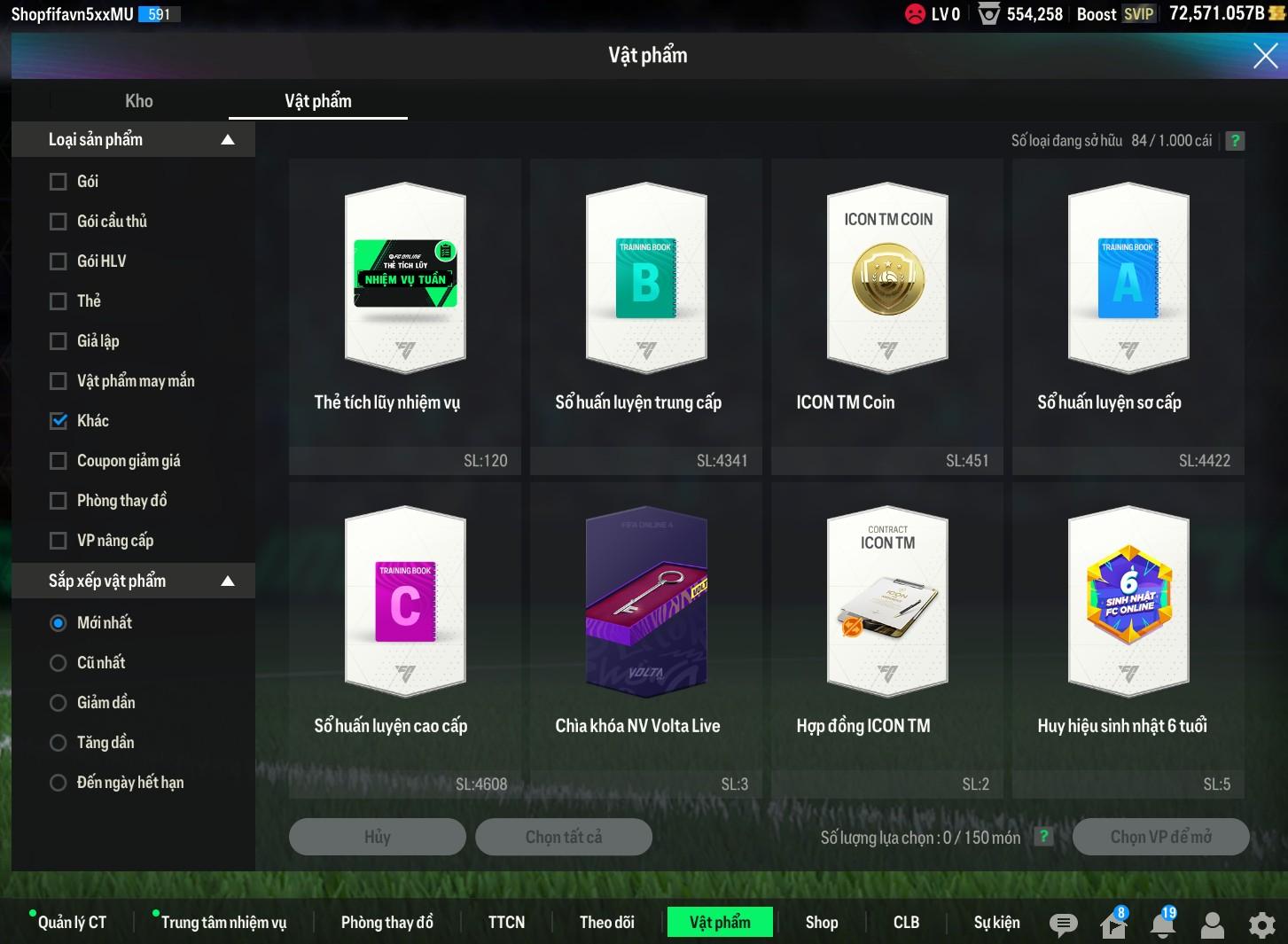Viewport: 1288px width, 944px height.
Task: Open the user profile icon
Action: pyautogui.click(x=1212, y=924)
